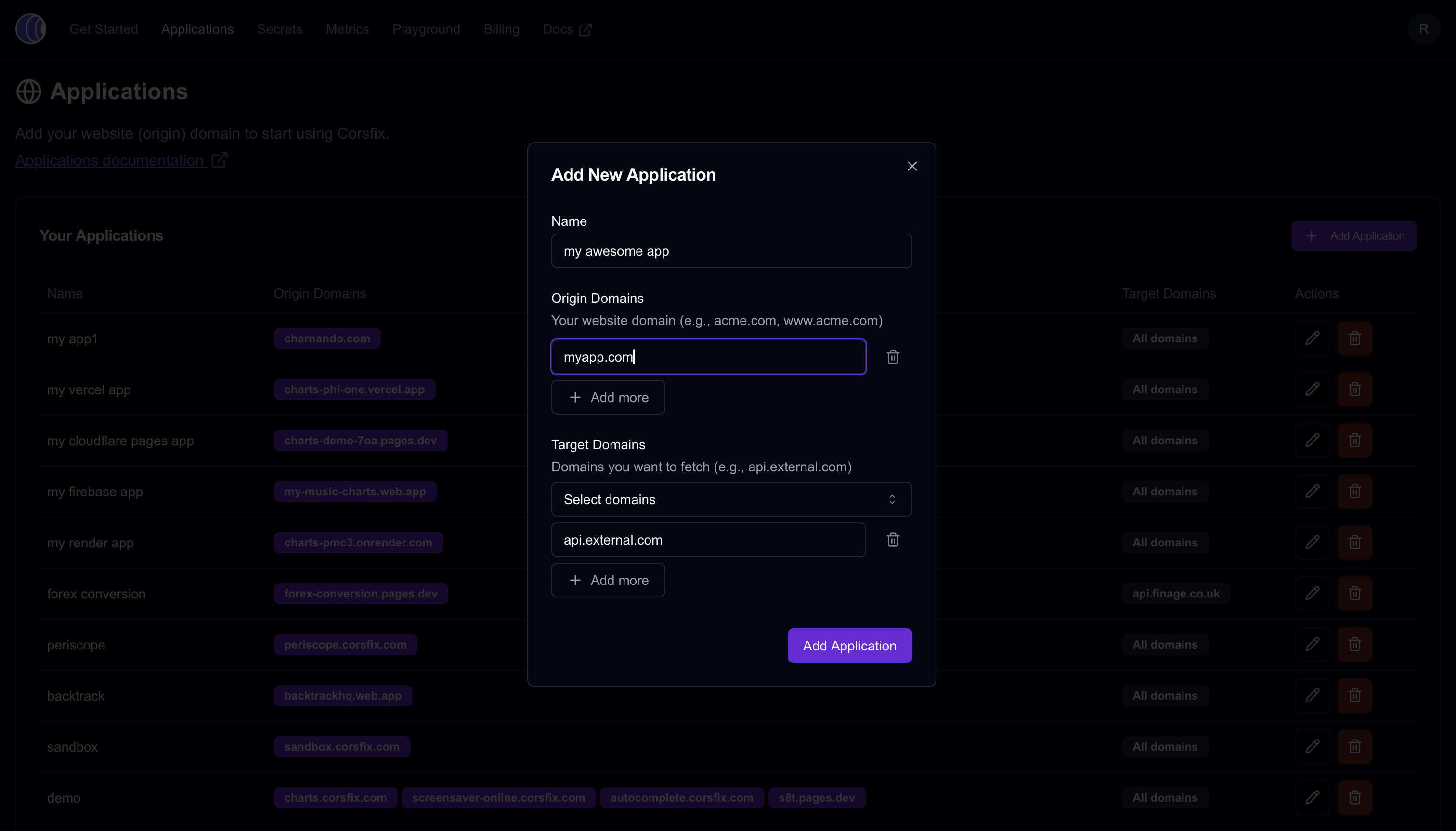Close the Add New Application dialog

[912, 166]
